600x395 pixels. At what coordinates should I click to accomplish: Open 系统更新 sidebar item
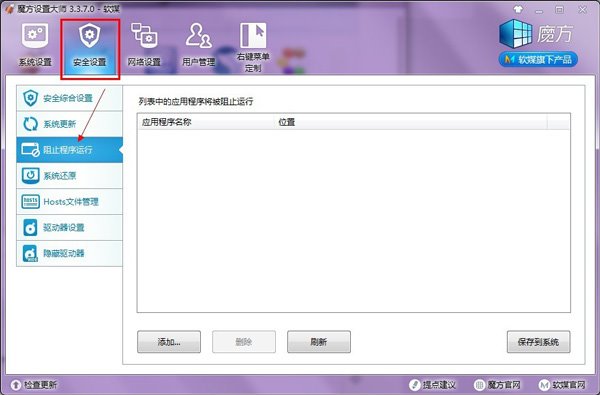point(70,124)
